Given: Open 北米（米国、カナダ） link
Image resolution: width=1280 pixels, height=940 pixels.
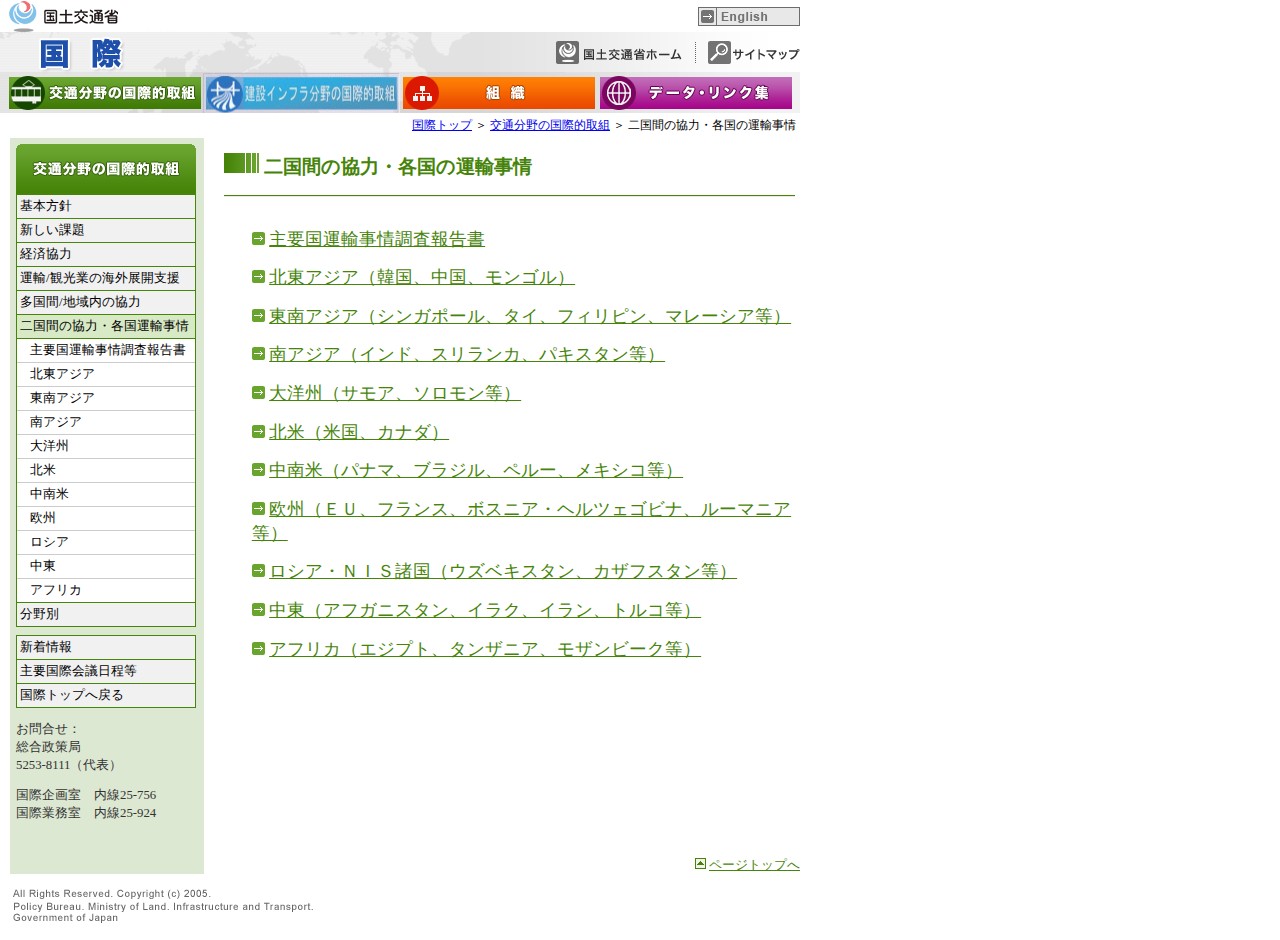Looking at the screenshot, I should coord(359,432).
